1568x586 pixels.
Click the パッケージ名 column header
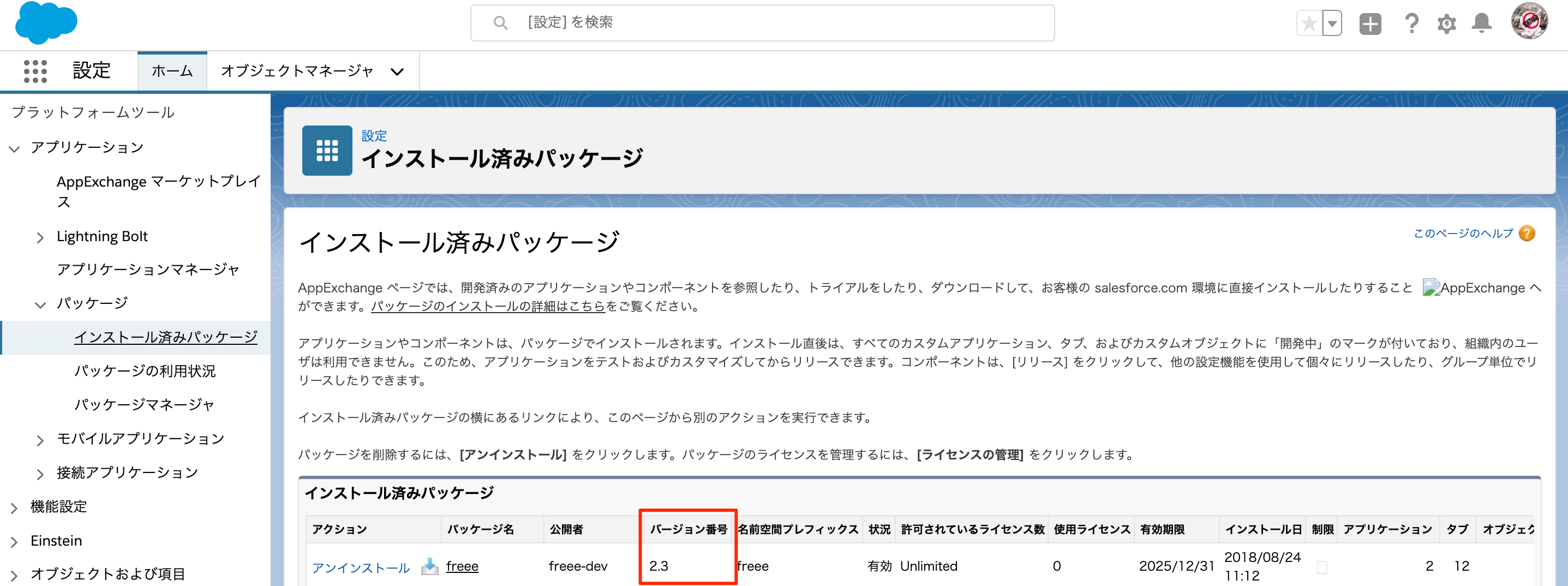pyautogui.click(x=480, y=529)
